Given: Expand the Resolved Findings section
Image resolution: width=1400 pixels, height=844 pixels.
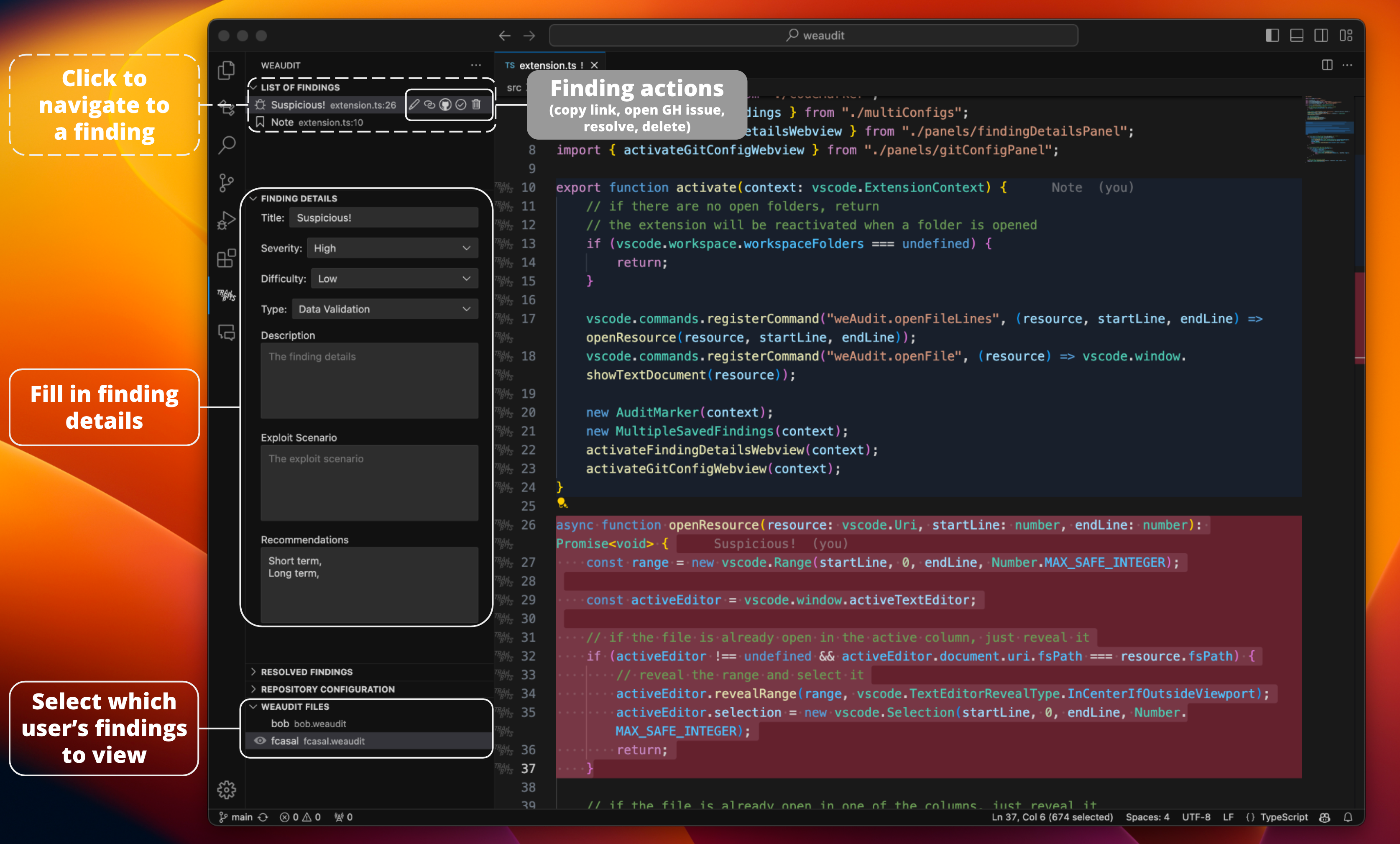Looking at the screenshot, I should pyautogui.click(x=307, y=672).
